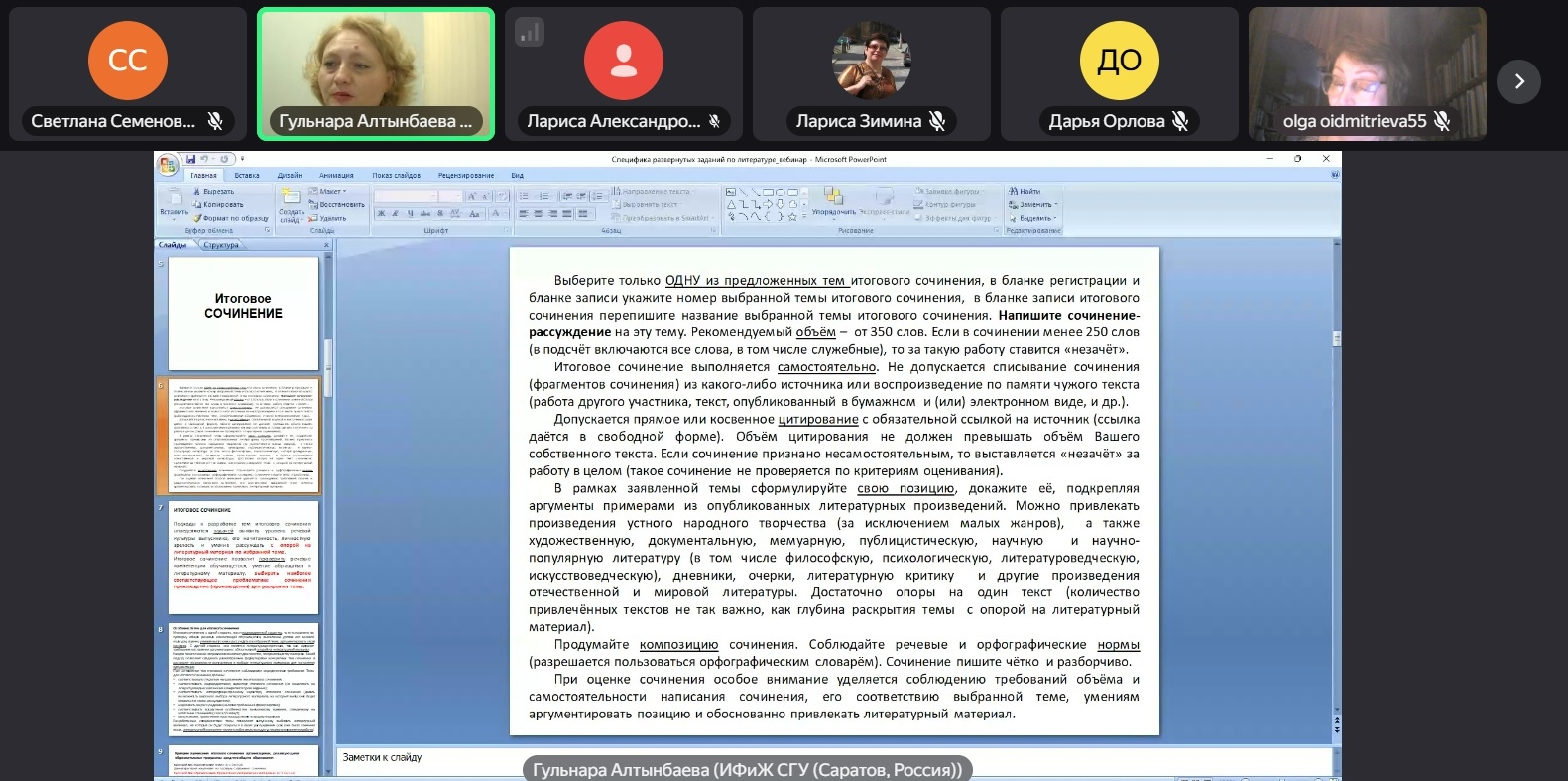Click the Вырезать (Cut) scissors icon
The height and width of the screenshot is (781, 1568).
point(197,192)
